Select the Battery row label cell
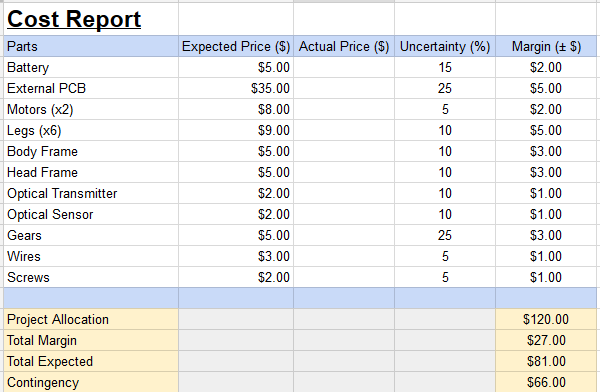The height and width of the screenshot is (392, 600). point(91,67)
